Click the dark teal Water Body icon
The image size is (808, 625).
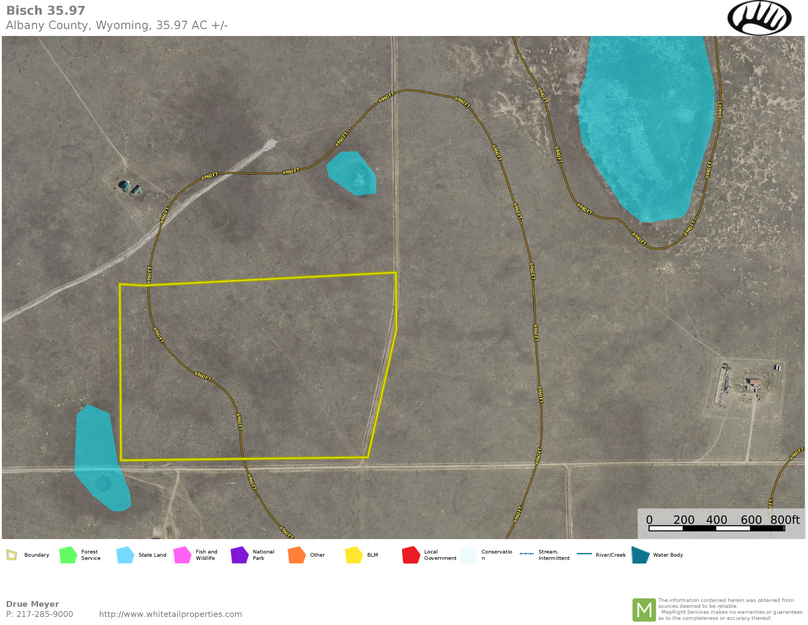click(x=640, y=555)
